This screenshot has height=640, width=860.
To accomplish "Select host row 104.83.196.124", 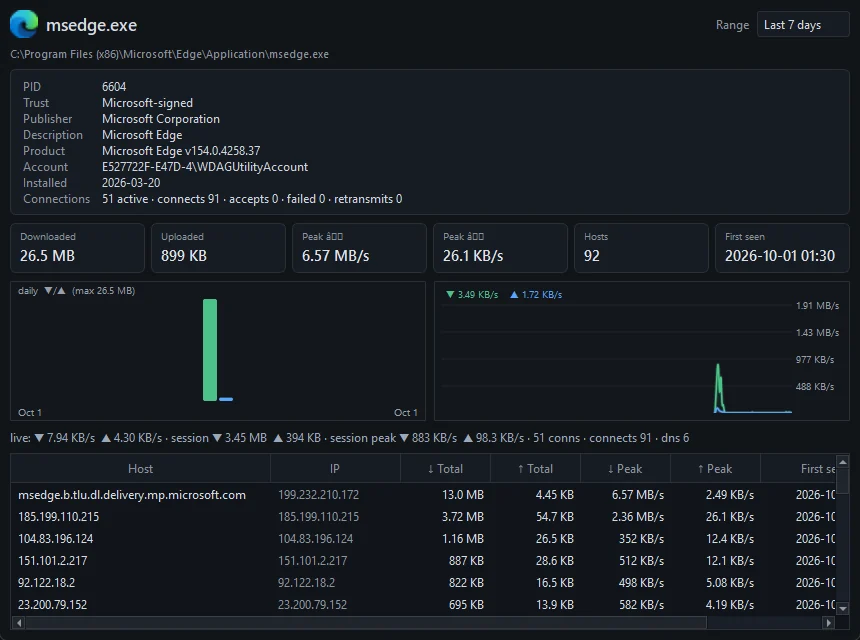I will coord(423,539).
